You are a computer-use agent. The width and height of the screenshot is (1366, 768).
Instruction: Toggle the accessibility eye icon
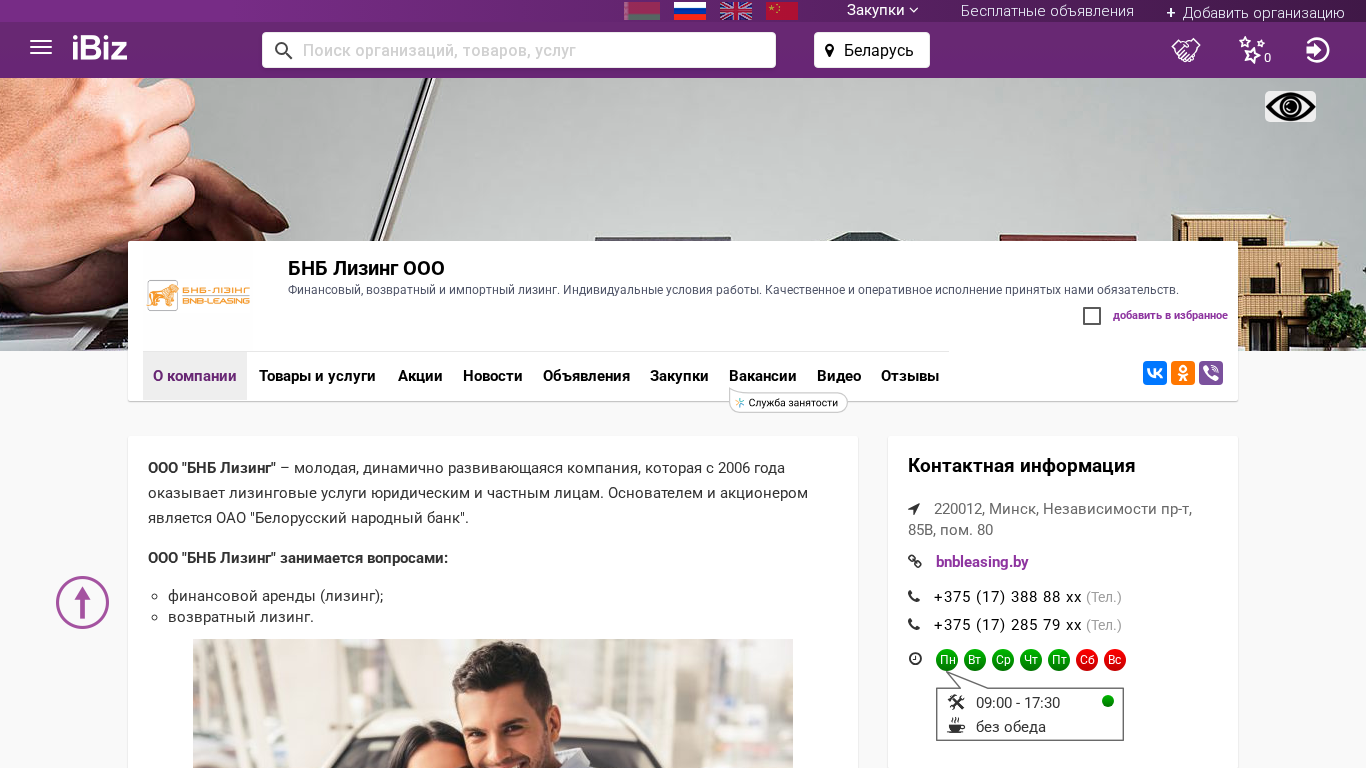click(1290, 107)
